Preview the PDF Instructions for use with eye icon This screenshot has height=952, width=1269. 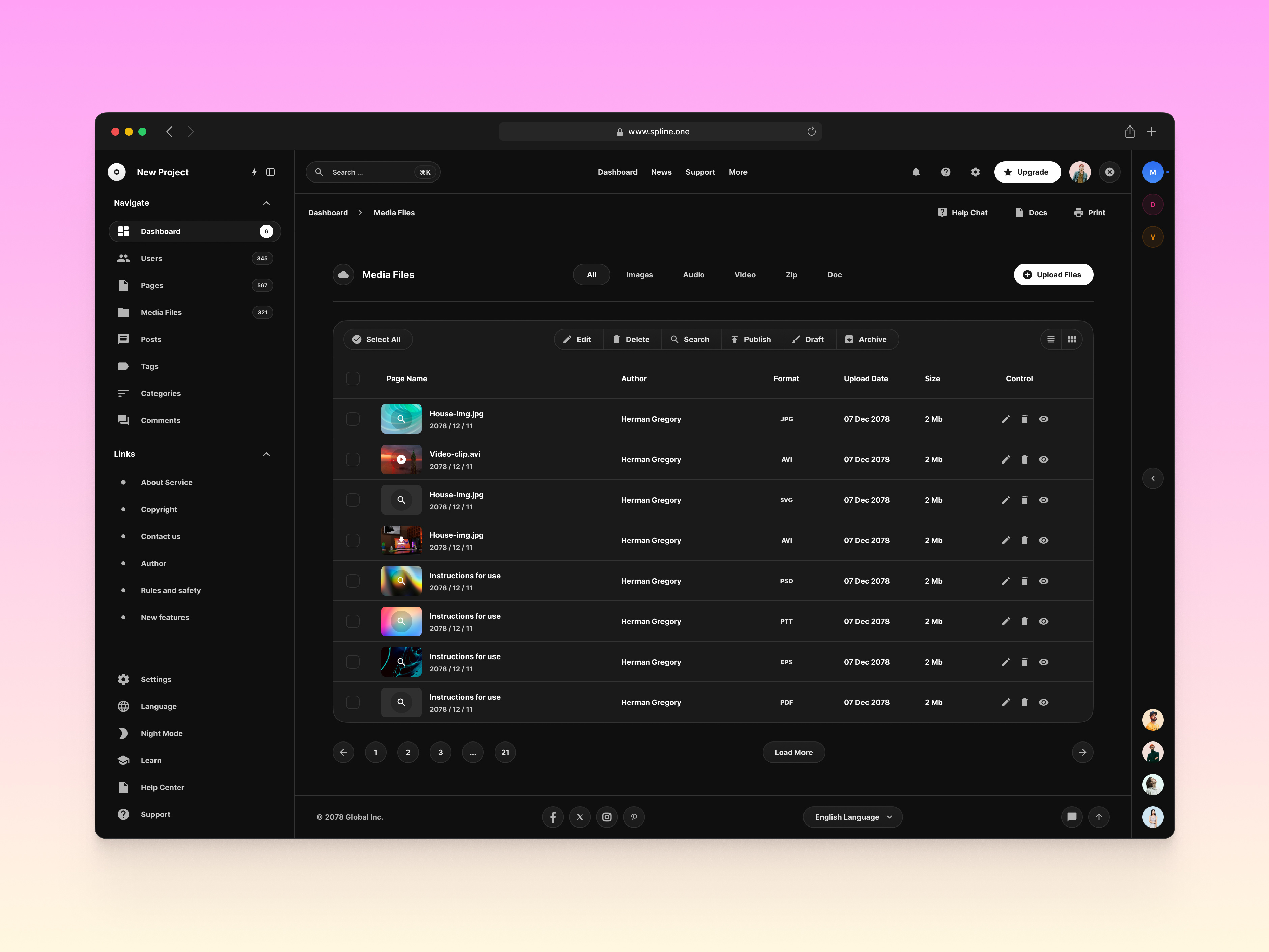pos(1044,702)
